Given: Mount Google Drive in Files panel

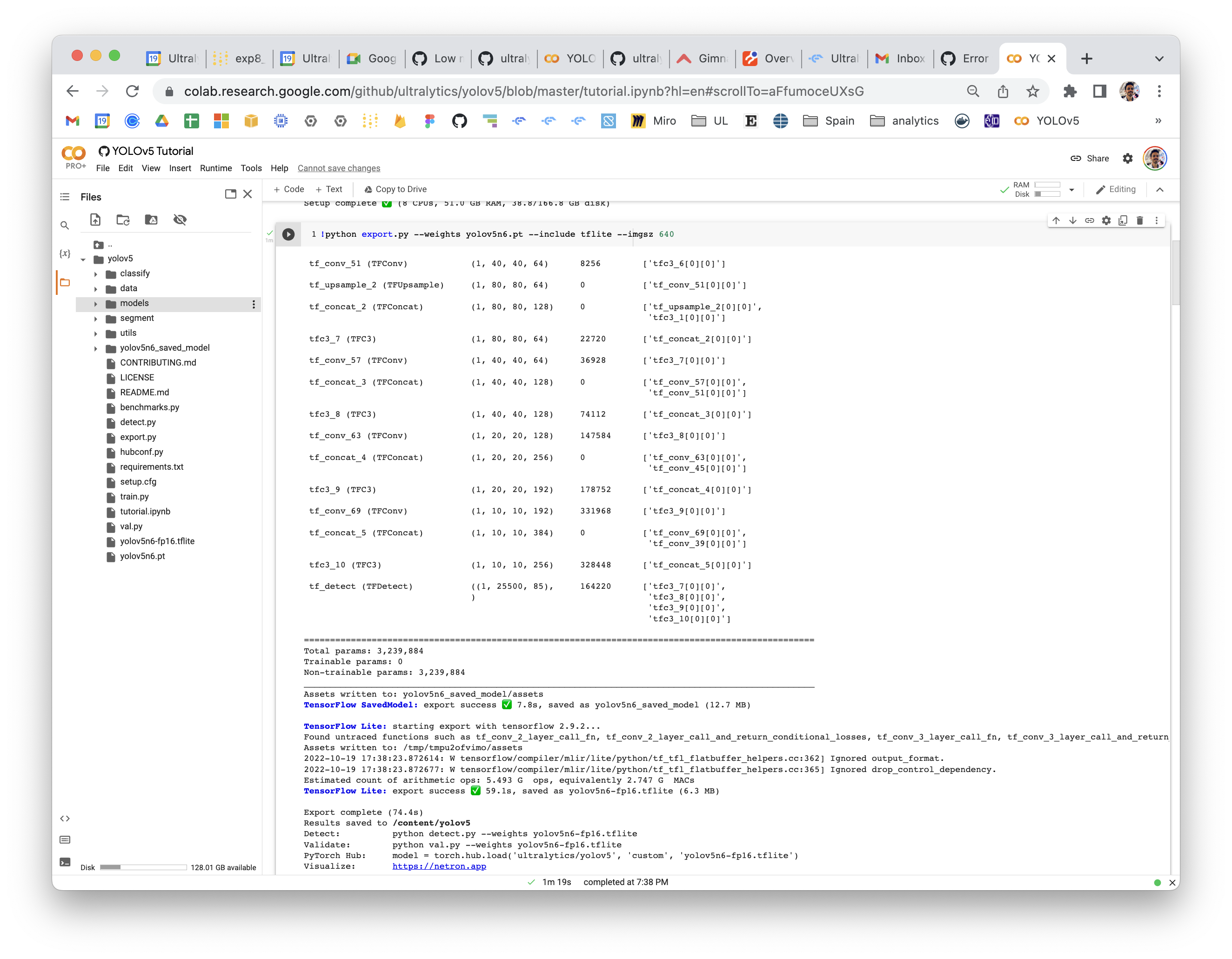Looking at the screenshot, I should [151, 220].
